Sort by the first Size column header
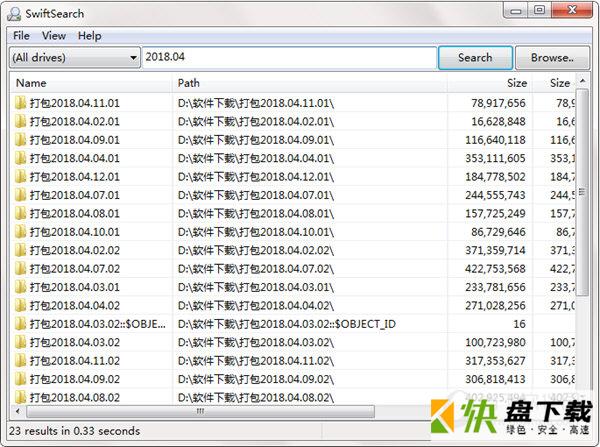The height and width of the screenshot is (447, 600). point(490,83)
